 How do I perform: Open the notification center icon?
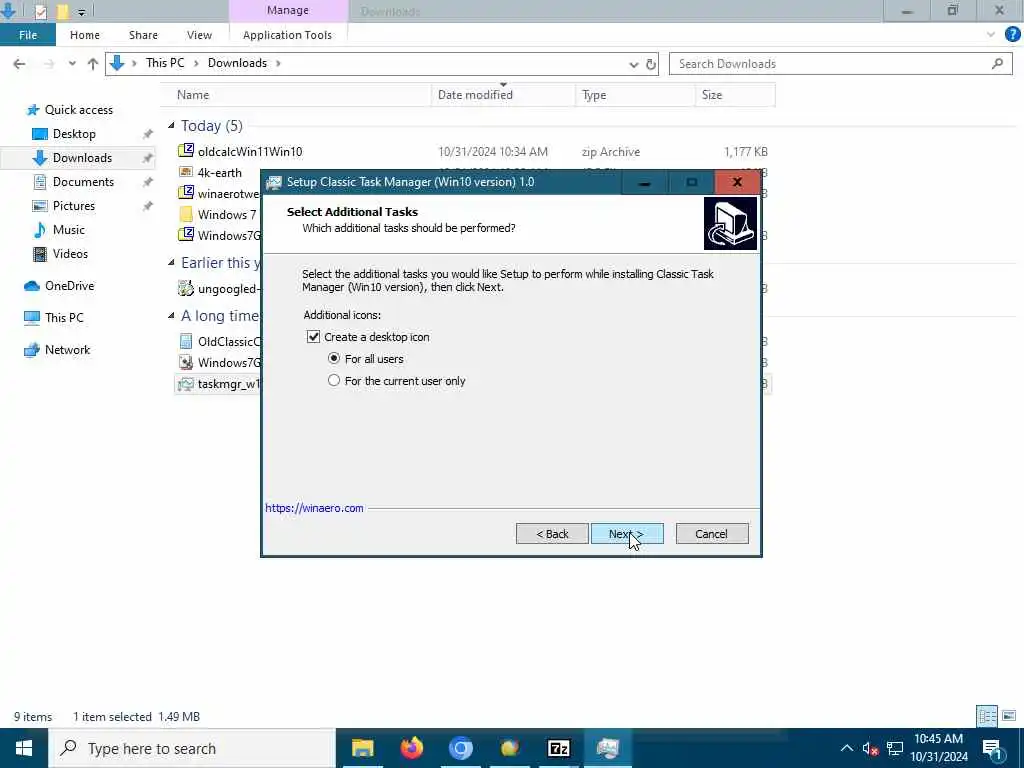(992, 749)
